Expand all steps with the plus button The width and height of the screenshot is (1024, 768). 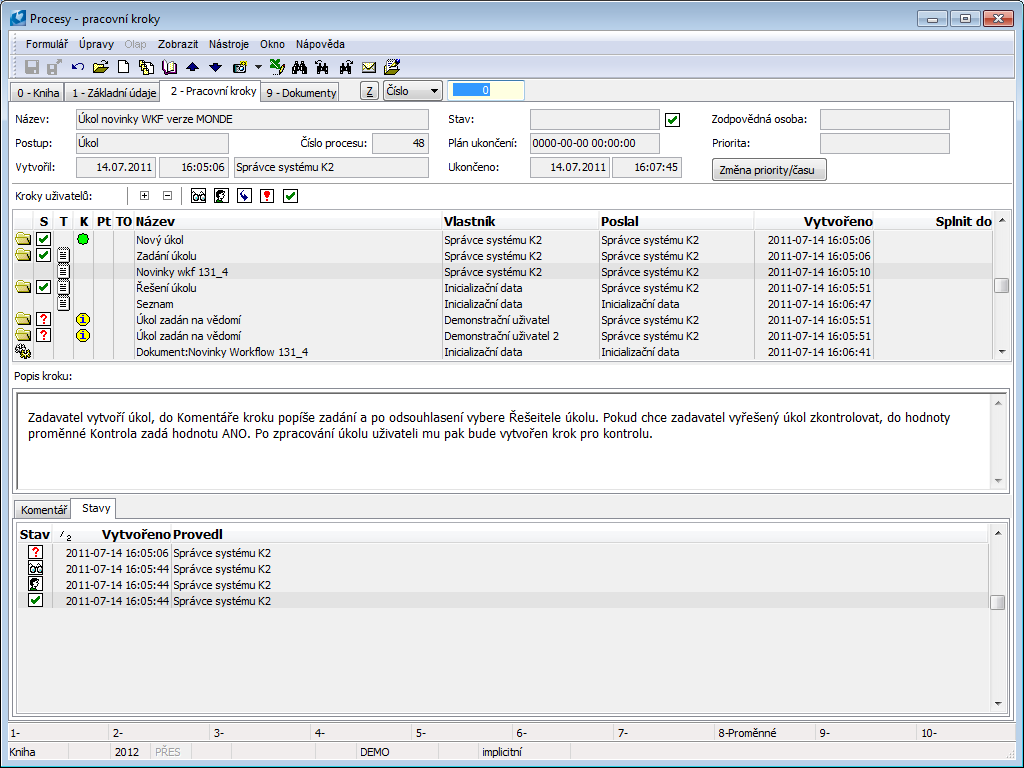coord(144,196)
